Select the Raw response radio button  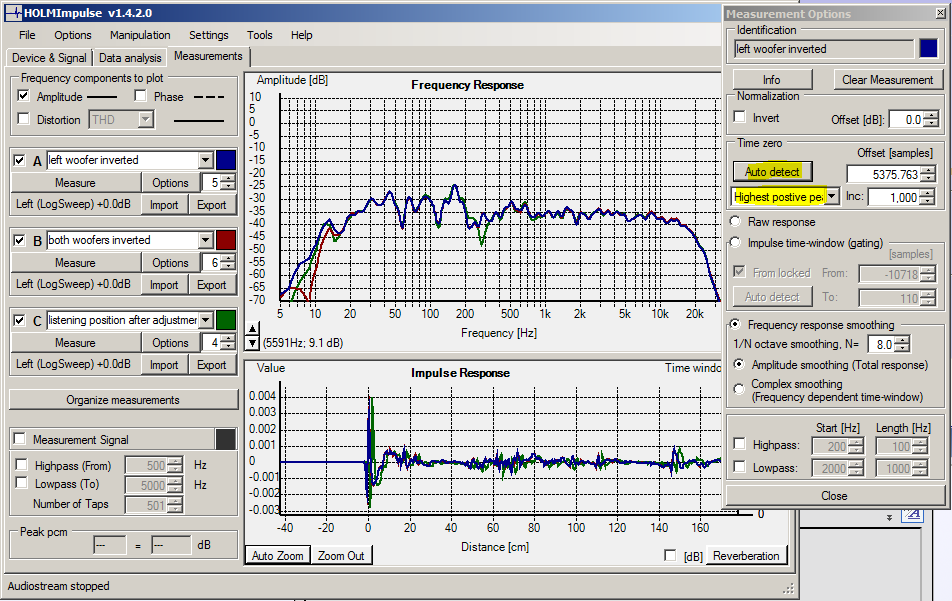(x=735, y=222)
